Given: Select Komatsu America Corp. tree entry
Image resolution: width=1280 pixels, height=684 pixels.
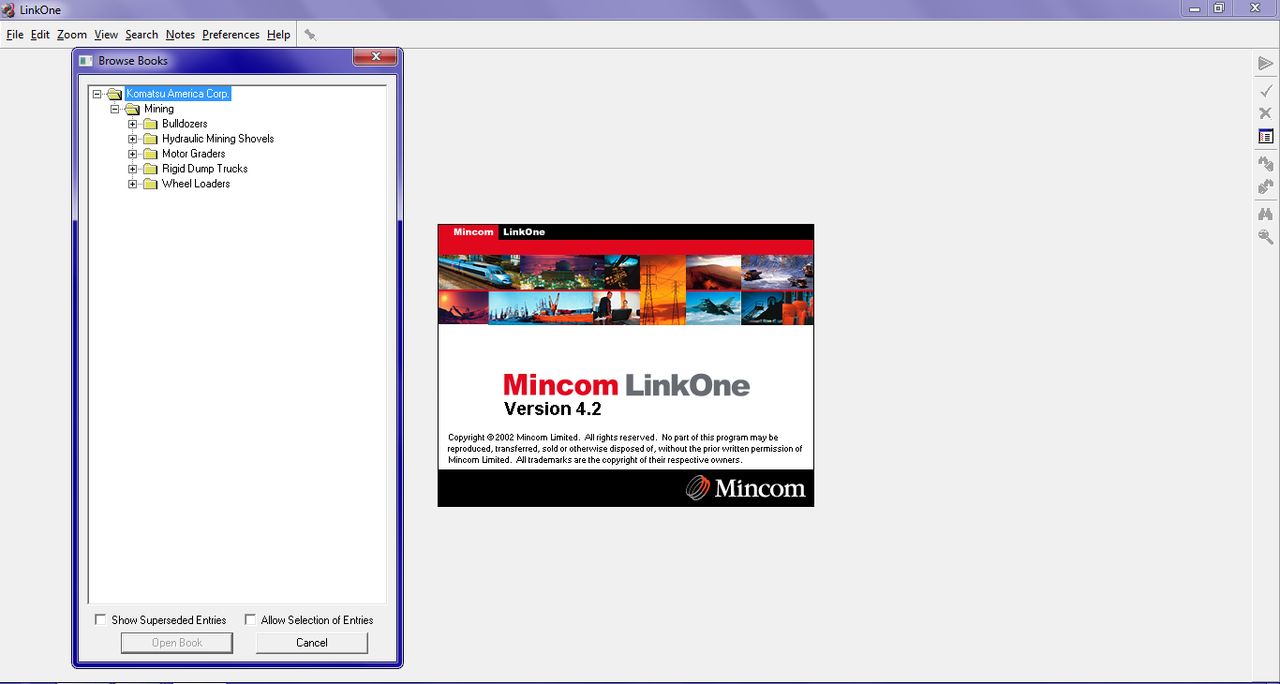Looking at the screenshot, I should tap(178, 94).
